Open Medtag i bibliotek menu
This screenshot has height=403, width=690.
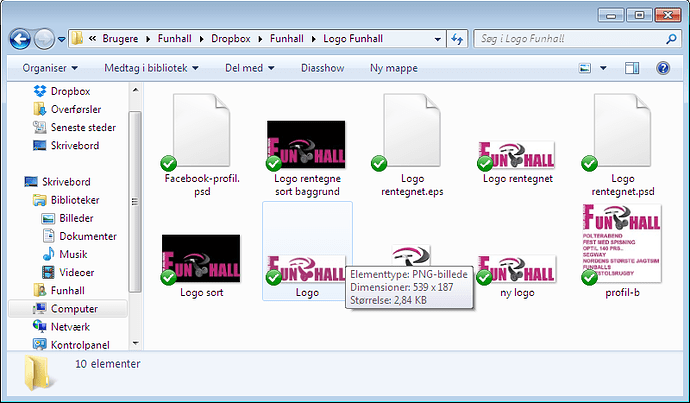click(x=151, y=68)
